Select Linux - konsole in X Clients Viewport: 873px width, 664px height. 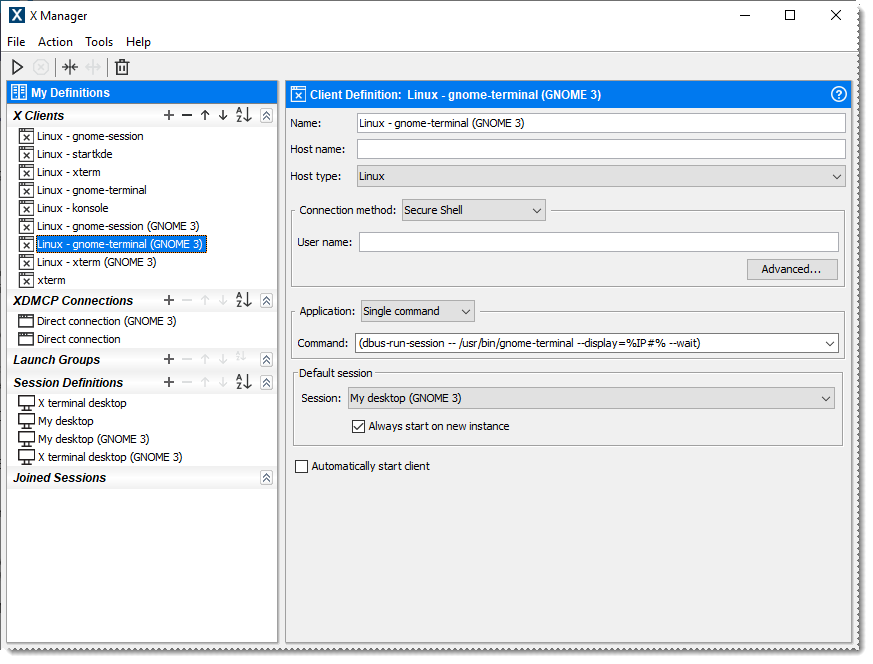pyautogui.click(x=72, y=208)
